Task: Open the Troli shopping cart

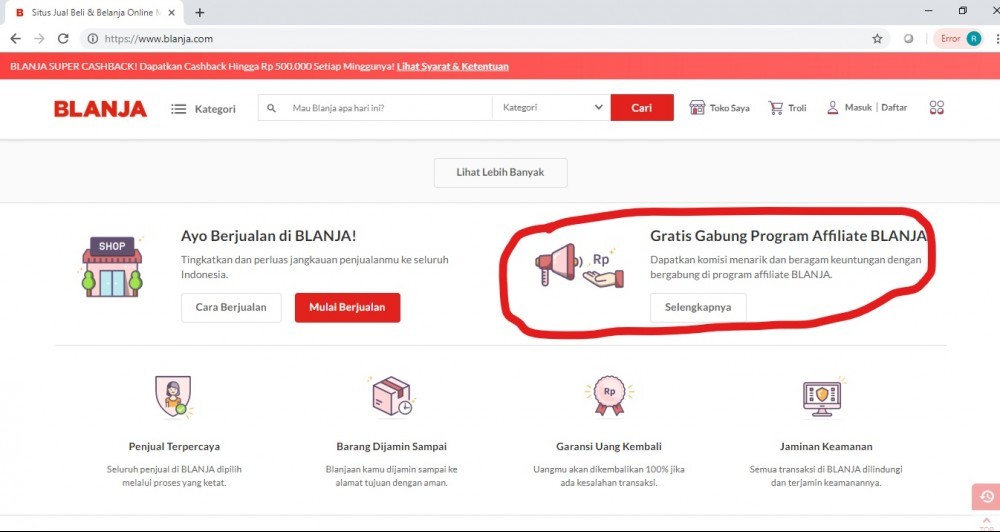Action: click(787, 108)
